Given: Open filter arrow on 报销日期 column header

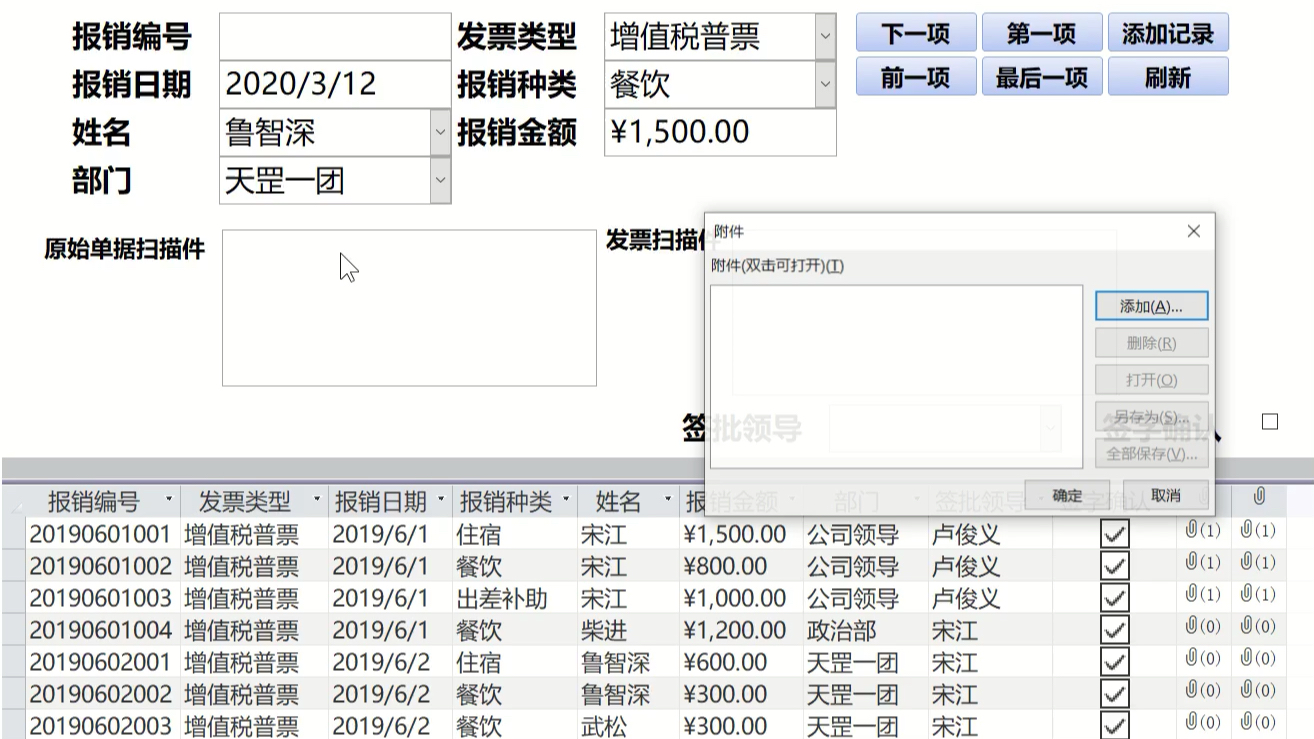Looking at the screenshot, I should 440,499.
